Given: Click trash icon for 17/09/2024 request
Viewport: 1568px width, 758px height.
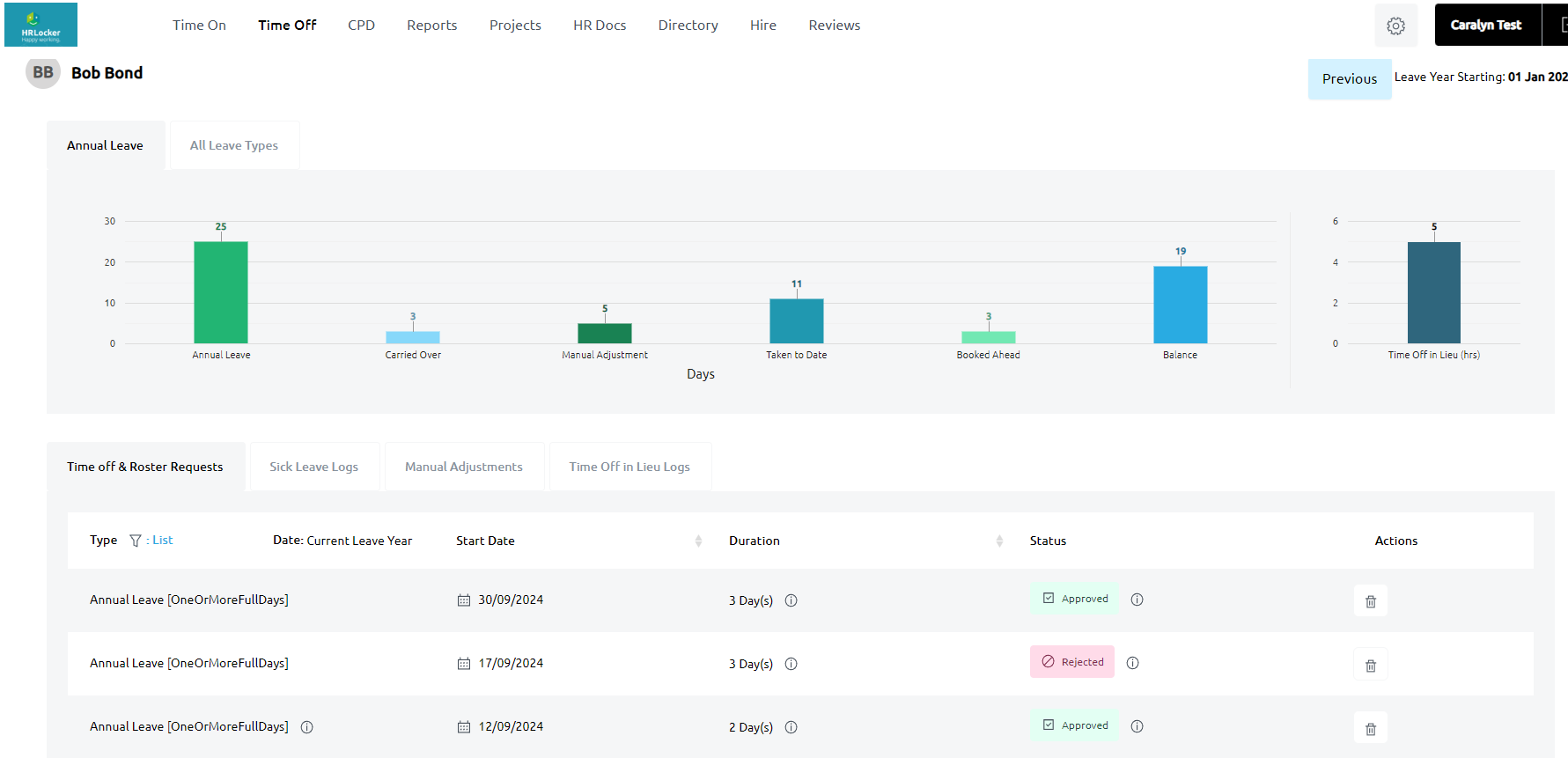Looking at the screenshot, I should pos(1370,665).
